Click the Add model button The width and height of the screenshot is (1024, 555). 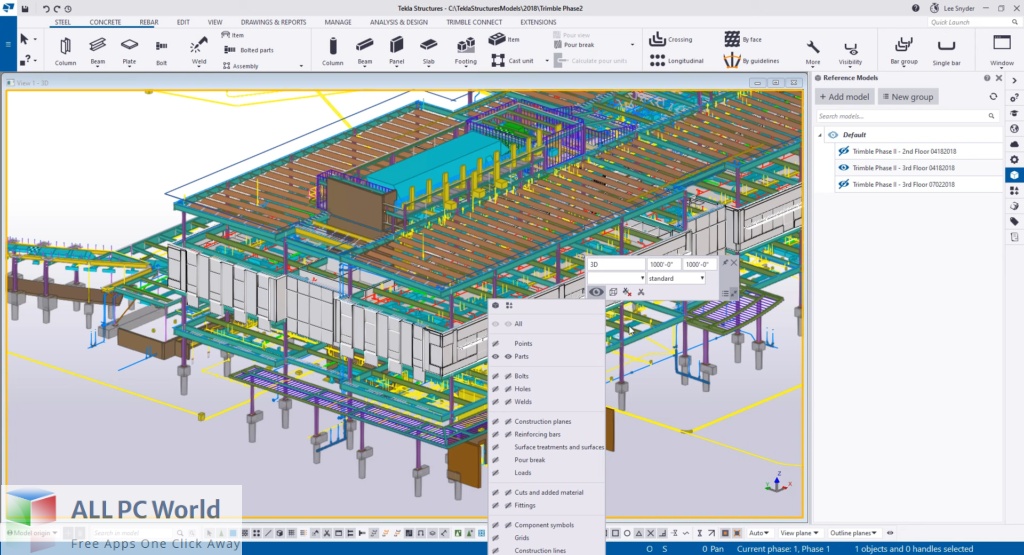[844, 97]
